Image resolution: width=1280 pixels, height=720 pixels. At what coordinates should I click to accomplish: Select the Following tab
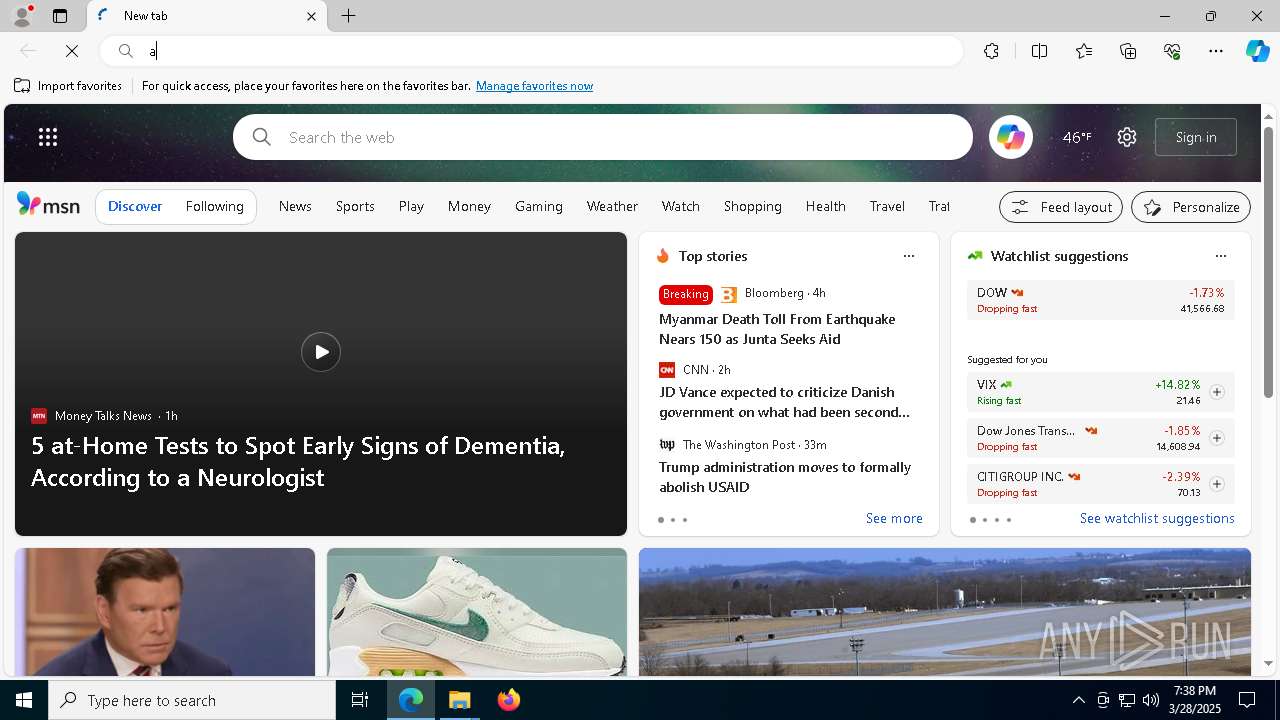click(x=215, y=206)
